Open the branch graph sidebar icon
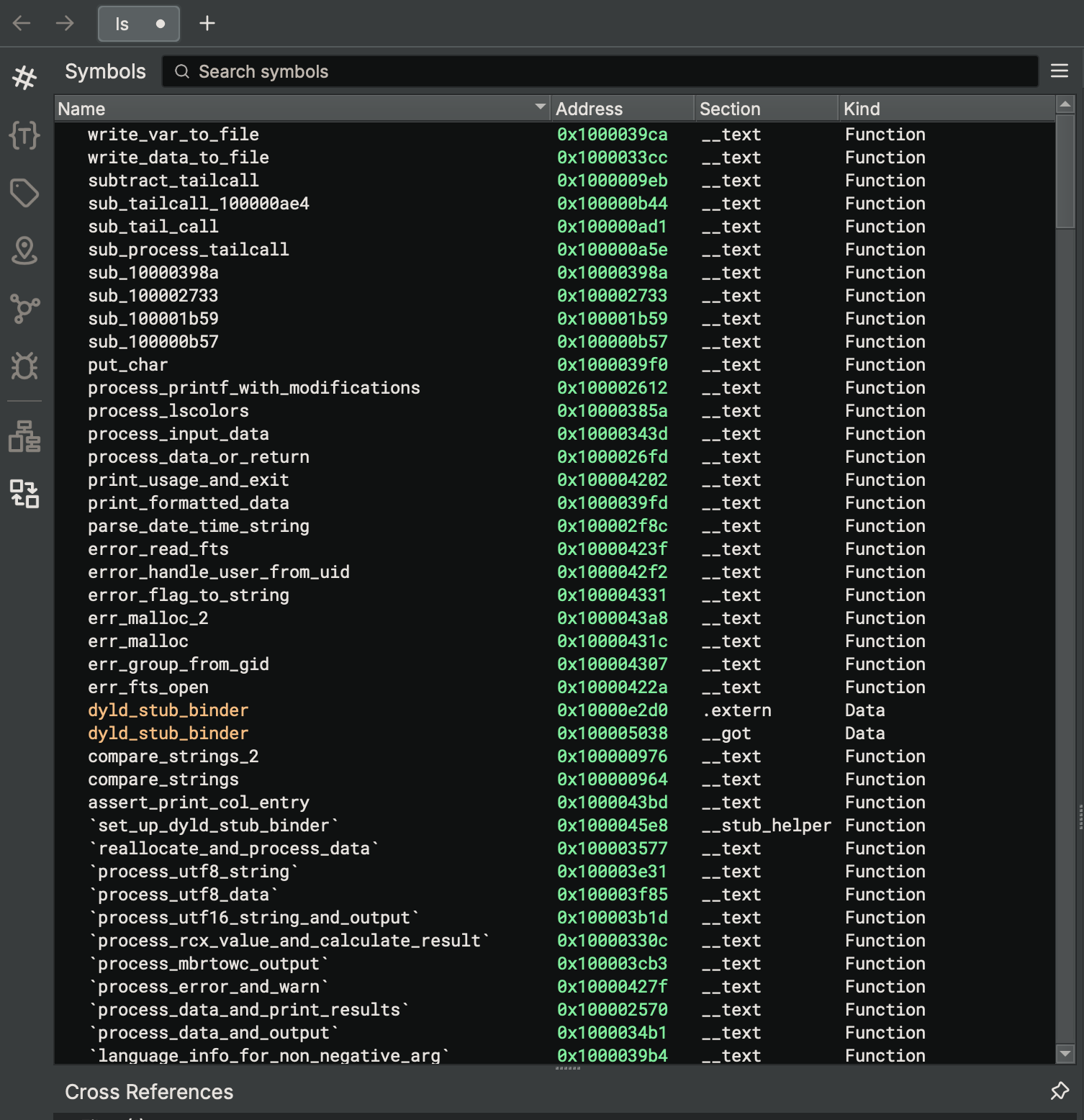Image resolution: width=1084 pixels, height=1120 pixels. (24, 308)
